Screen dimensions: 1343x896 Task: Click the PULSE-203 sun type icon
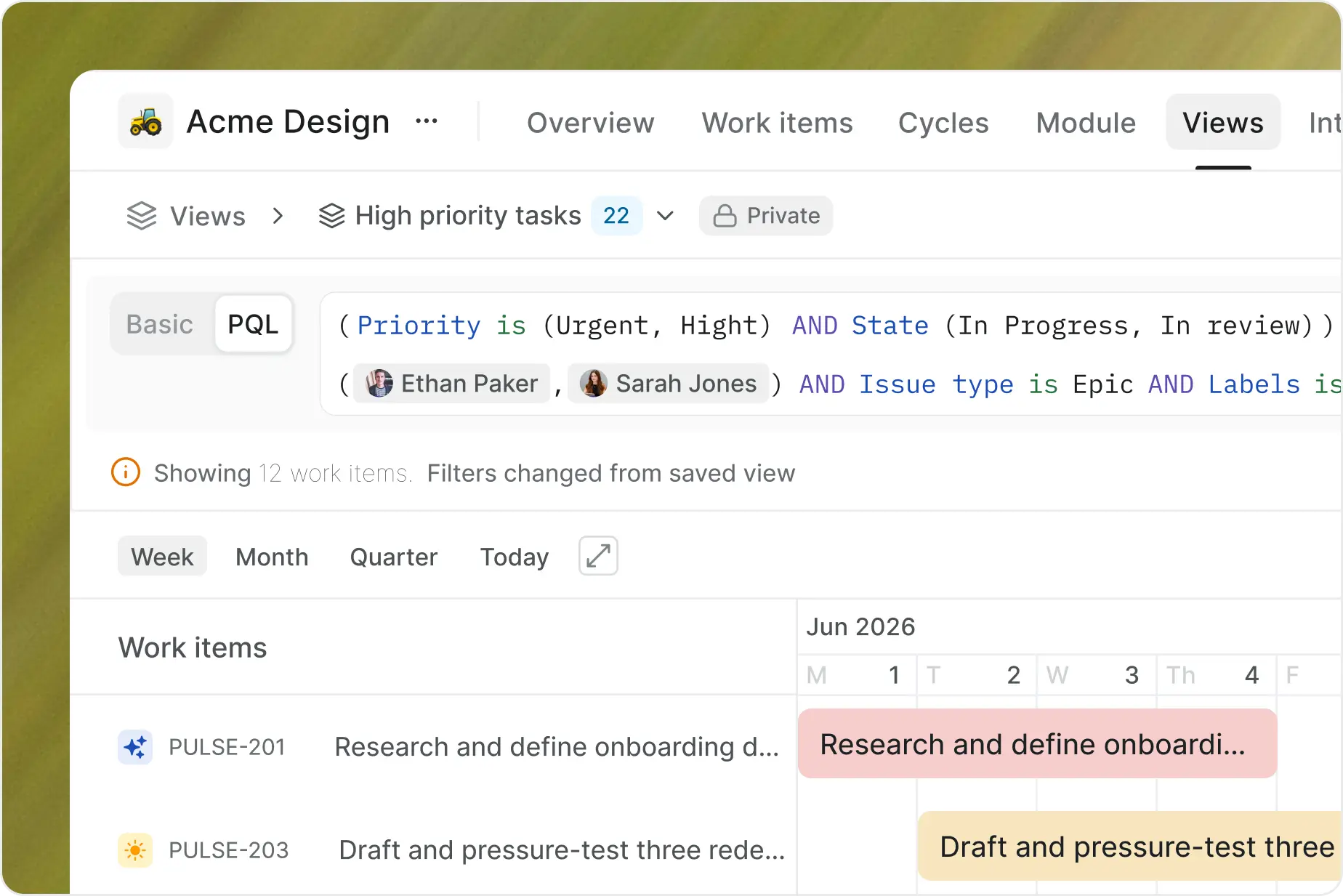[x=135, y=850]
